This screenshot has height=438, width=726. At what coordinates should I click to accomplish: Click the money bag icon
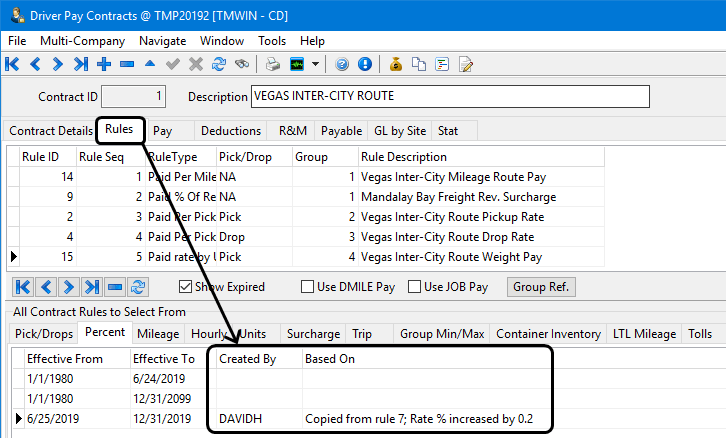point(396,64)
